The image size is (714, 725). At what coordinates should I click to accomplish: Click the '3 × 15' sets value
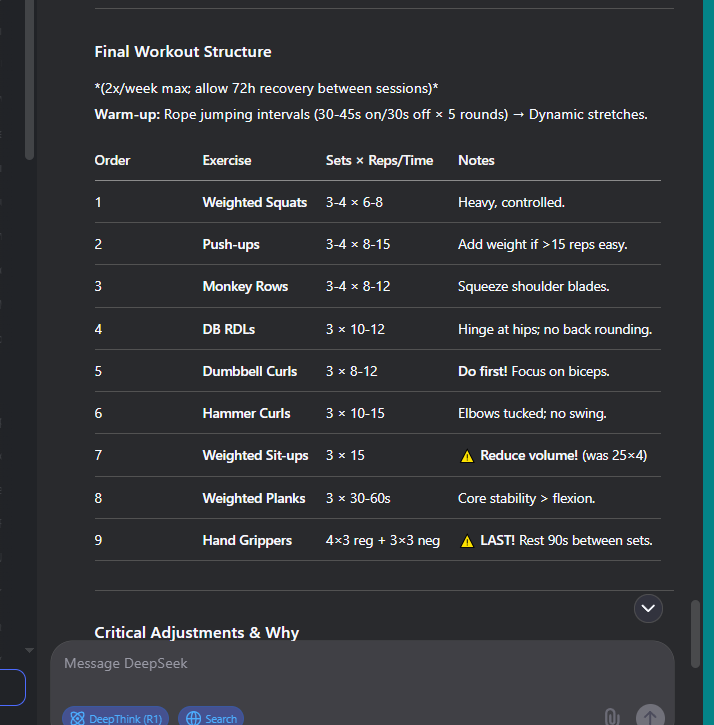tap(345, 455)
